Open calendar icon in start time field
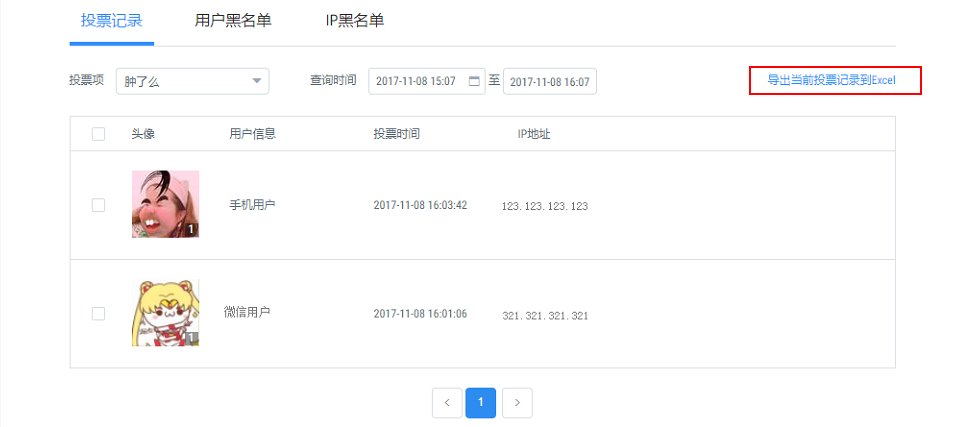The height and width of the screenshot is (427, 964). point(474,81)
